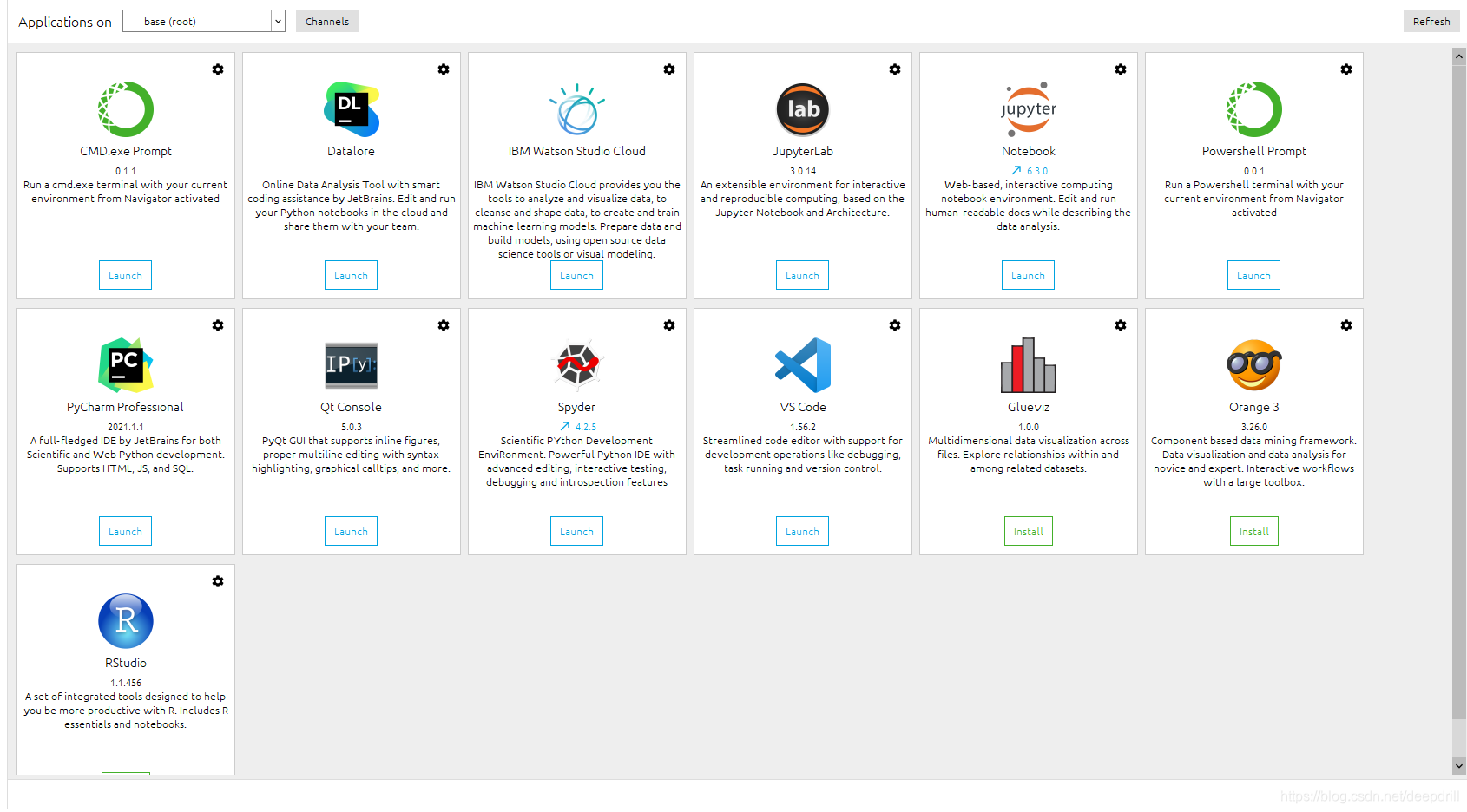
Task: Click the RStudio title text
Action: [x=126, y=663]
